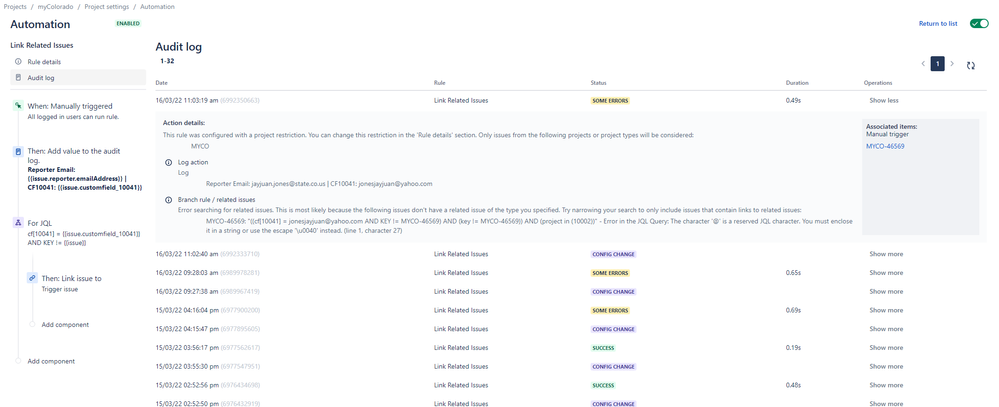Select page 1 button
The height and width of the screenshot is (407, 999).
coord(937,64)
